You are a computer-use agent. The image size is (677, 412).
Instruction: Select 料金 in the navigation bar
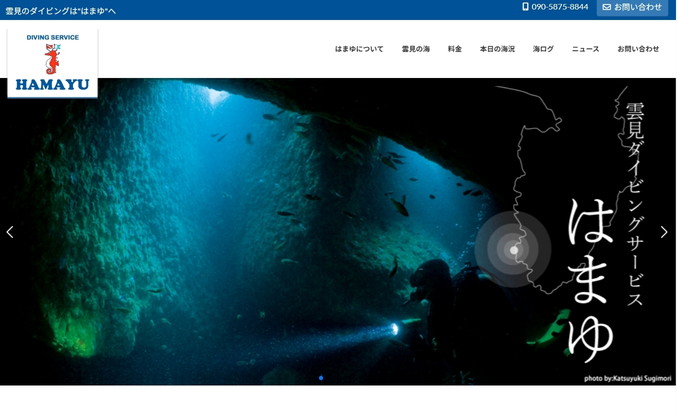coord(455,49)
